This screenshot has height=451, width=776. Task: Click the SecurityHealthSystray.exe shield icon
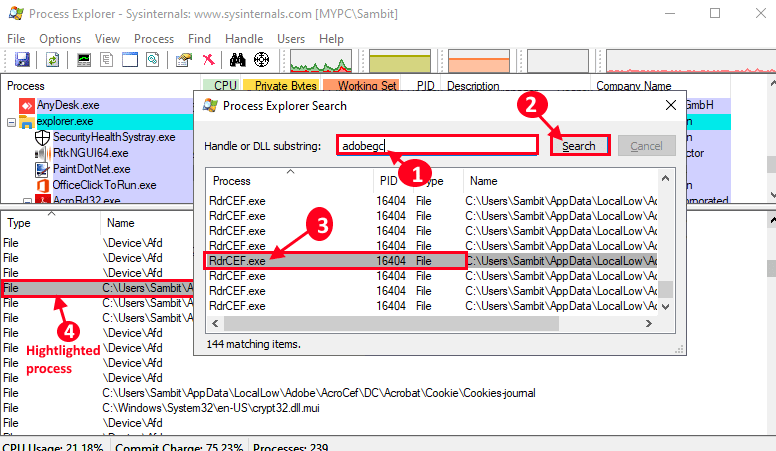43,138
